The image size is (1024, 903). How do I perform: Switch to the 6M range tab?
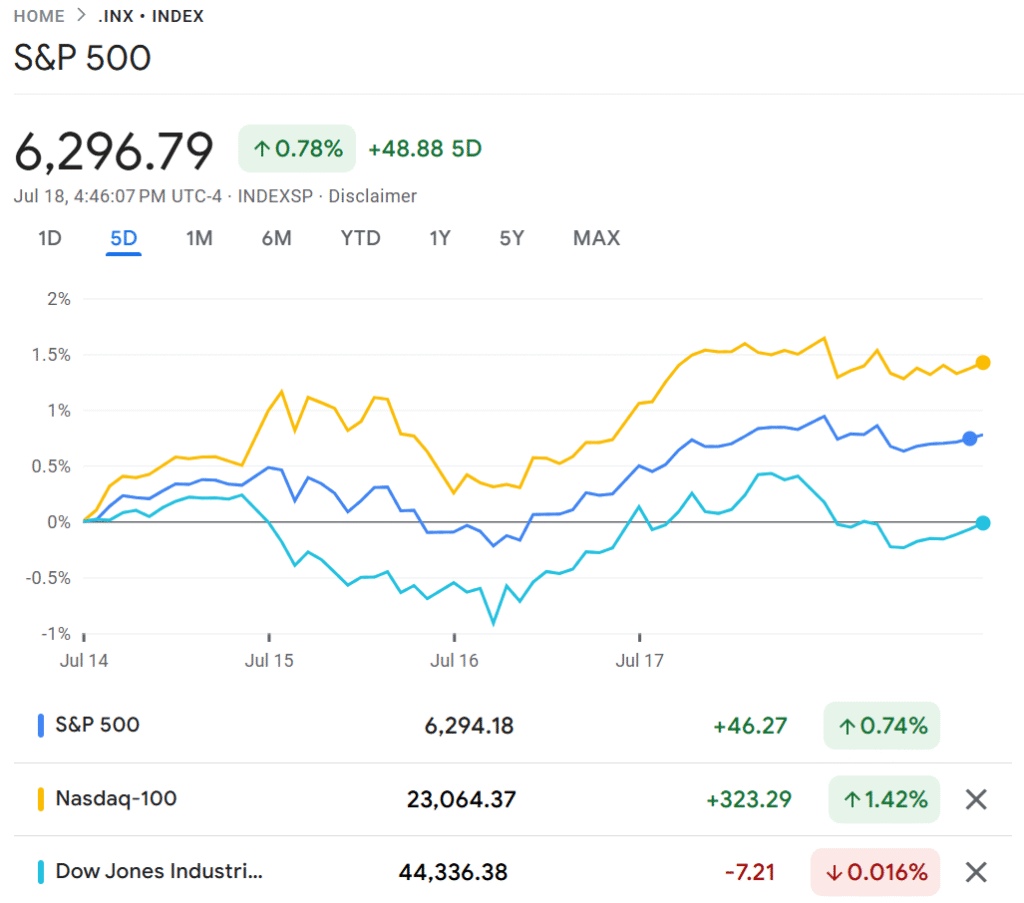[276, 238]
